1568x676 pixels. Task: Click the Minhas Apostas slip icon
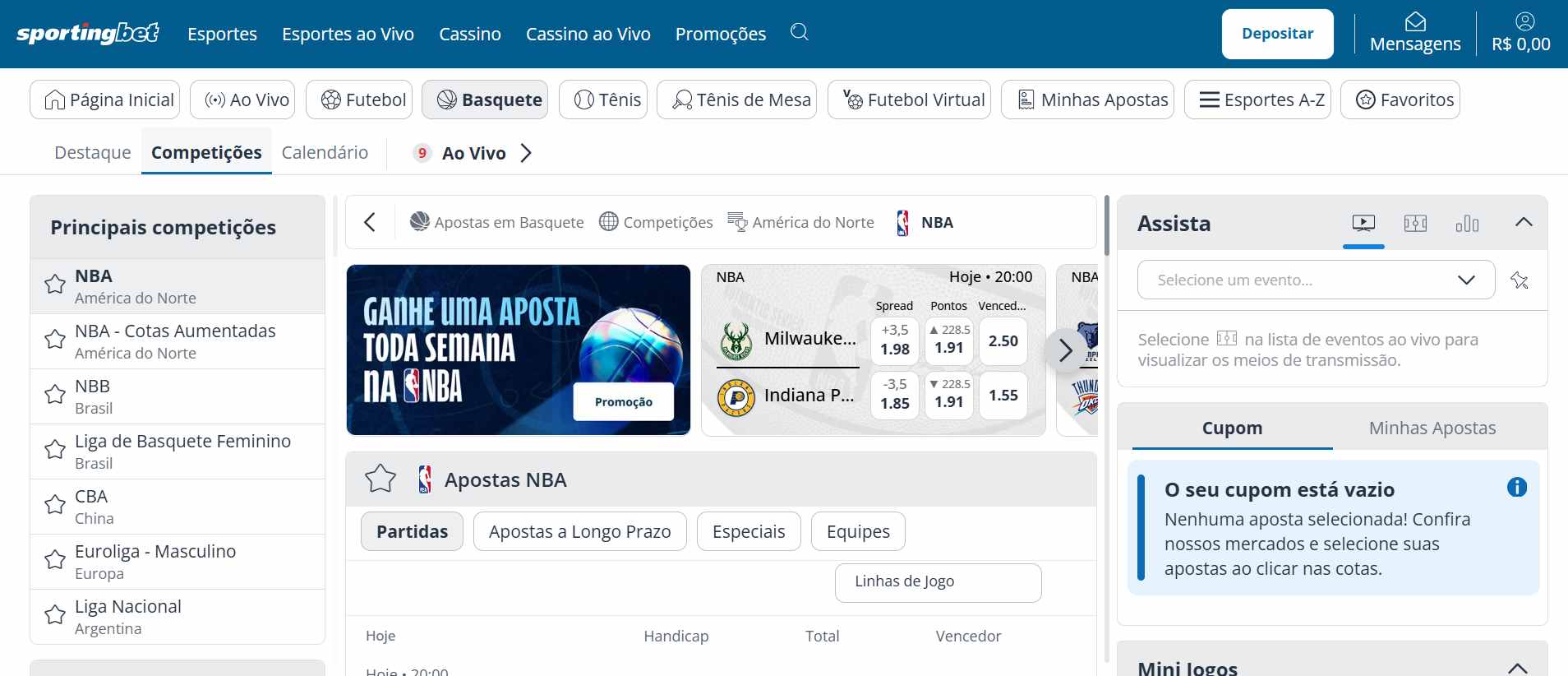pyautogui.click(x=1026, y=100)
